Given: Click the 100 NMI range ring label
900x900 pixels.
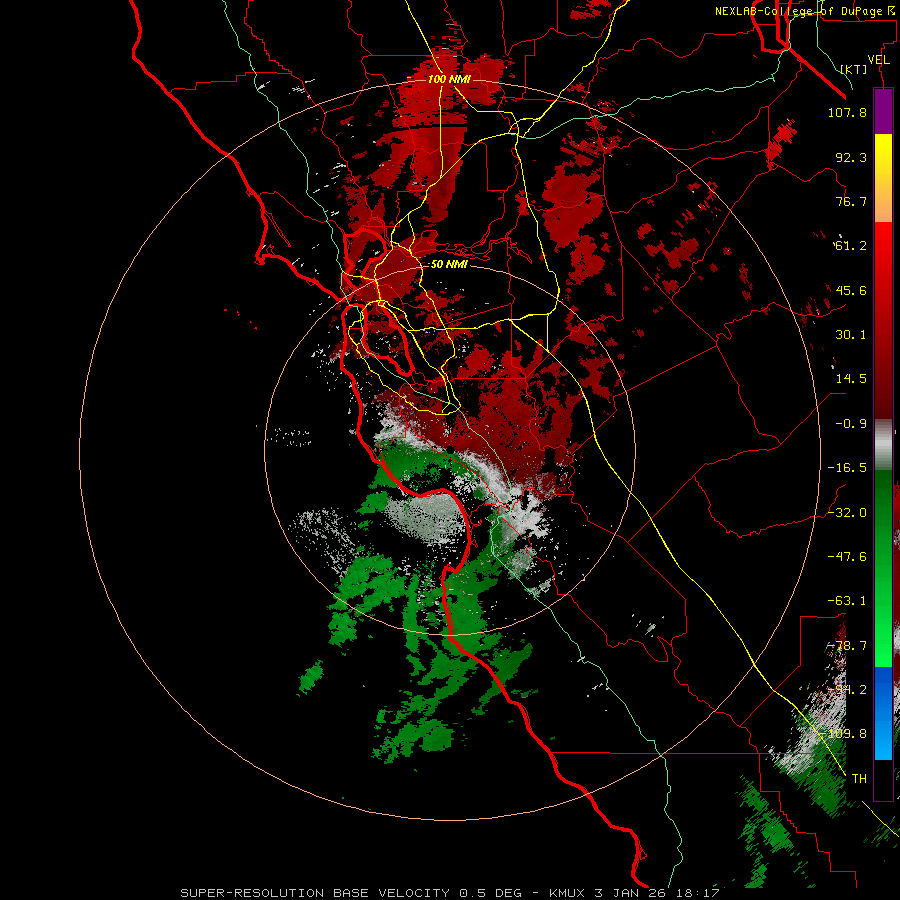Looking at the screenshot, I should click(x=449, y=79).
